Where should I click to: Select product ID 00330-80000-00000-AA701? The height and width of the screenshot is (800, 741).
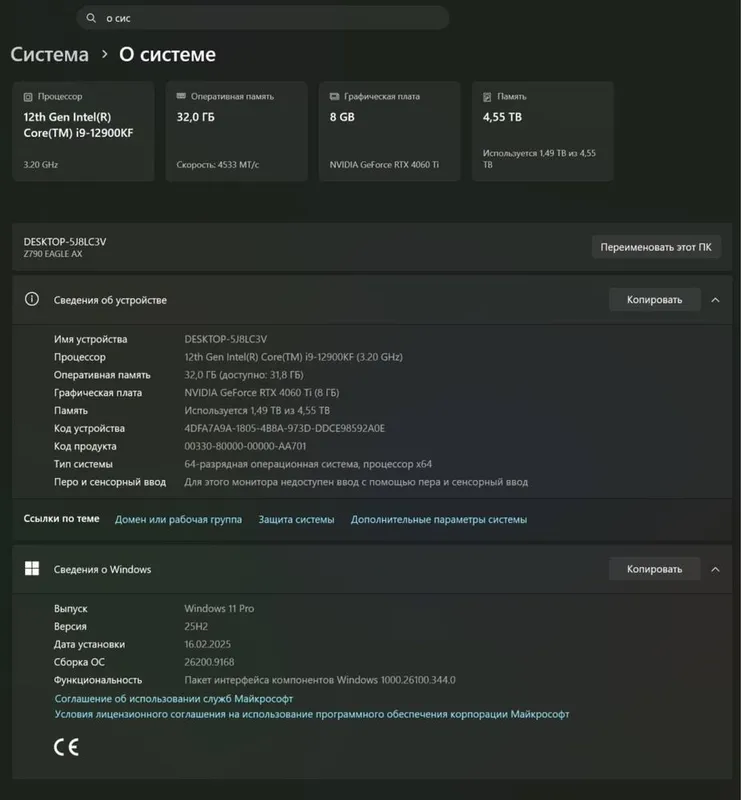(x=245, y=446)
